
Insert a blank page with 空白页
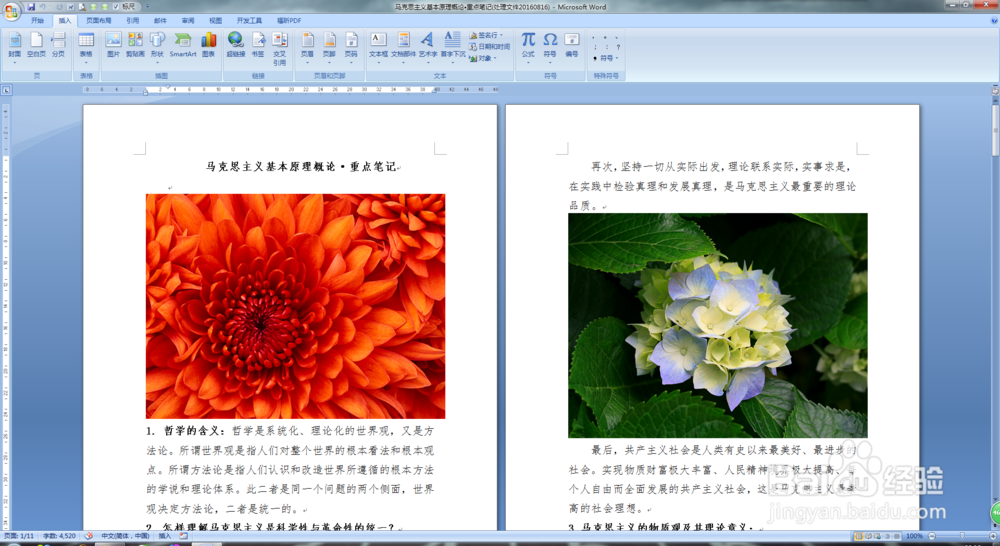tap(36, 45)
